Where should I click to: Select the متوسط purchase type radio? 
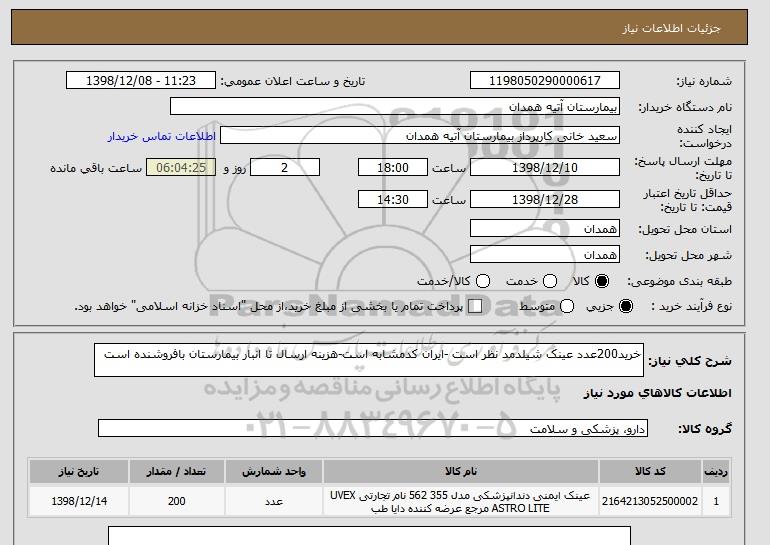567,306
